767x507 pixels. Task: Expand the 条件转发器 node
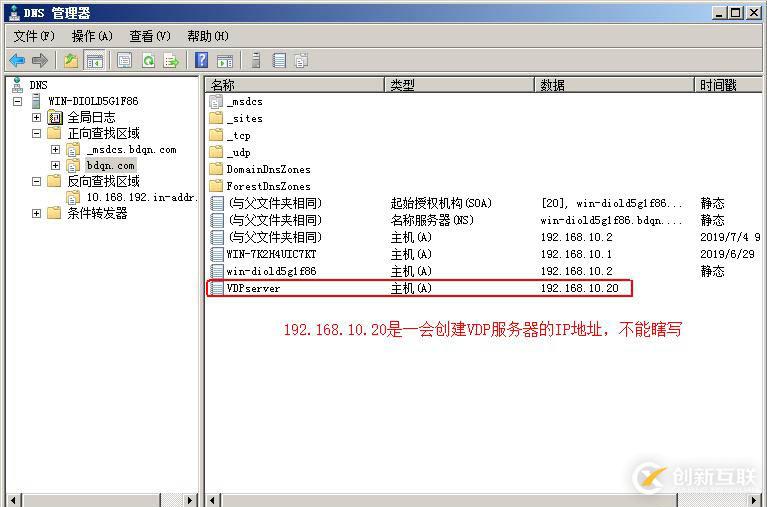point(36,213)
